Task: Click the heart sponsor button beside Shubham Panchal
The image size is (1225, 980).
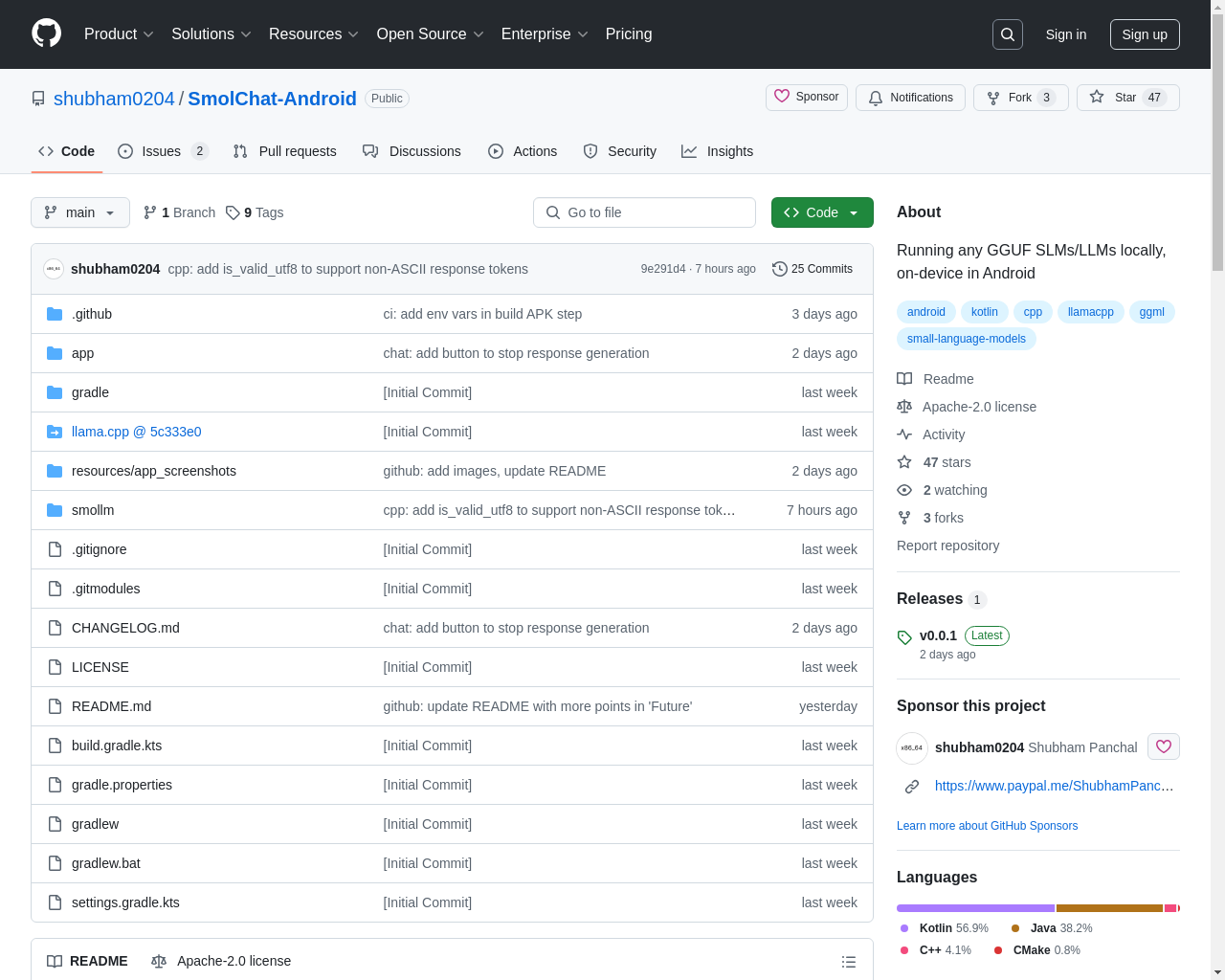Action: [1164, 746]
